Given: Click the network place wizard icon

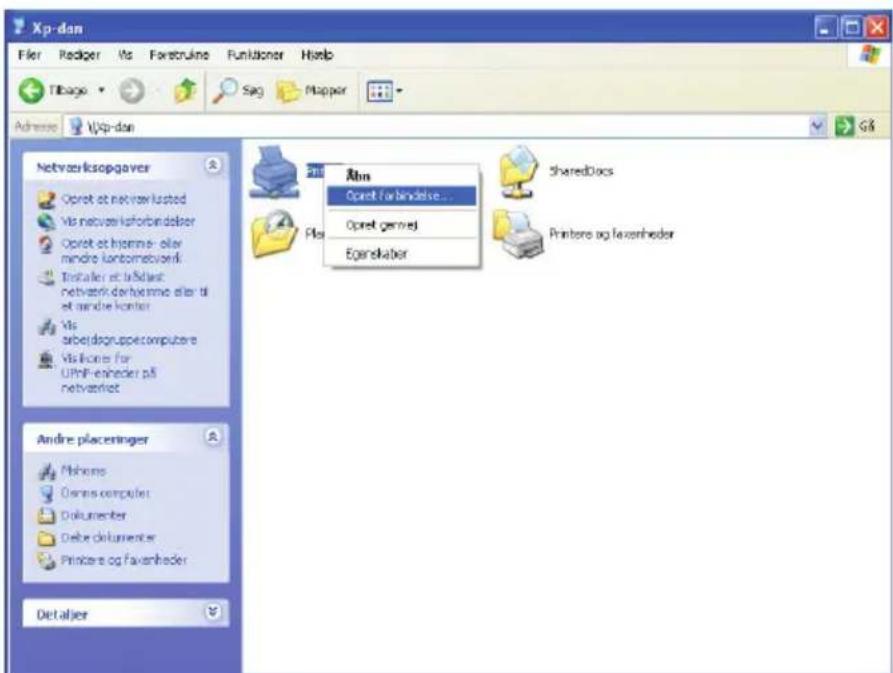Looking at the screenshot, I should point(47,200).
